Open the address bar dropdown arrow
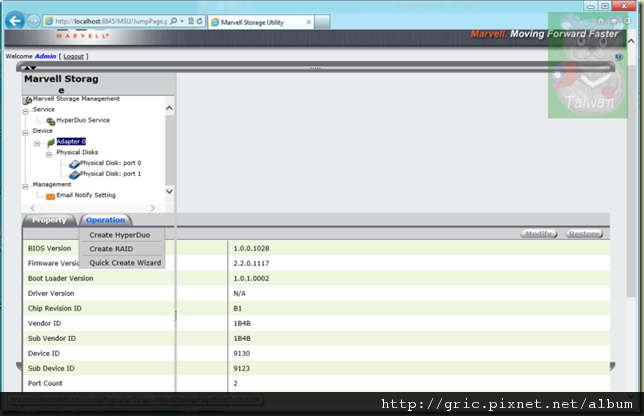Viewport: 644px width, 416px height. point(182,21)
